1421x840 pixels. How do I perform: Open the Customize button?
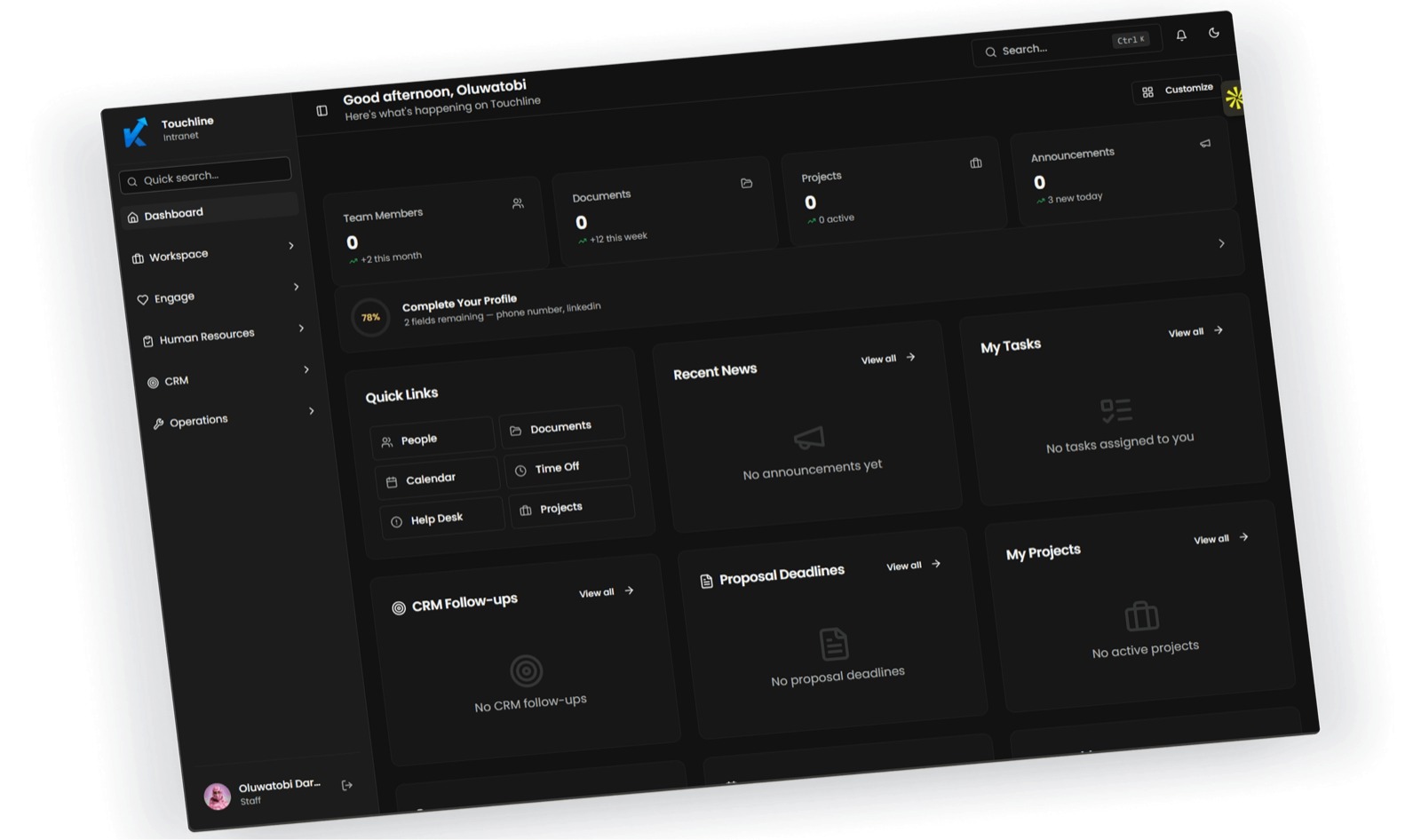tap(1178, 90)
